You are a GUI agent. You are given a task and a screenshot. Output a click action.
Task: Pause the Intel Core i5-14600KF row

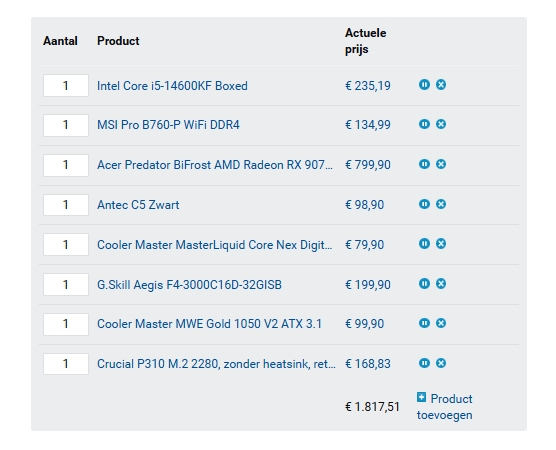click(424, 85)
